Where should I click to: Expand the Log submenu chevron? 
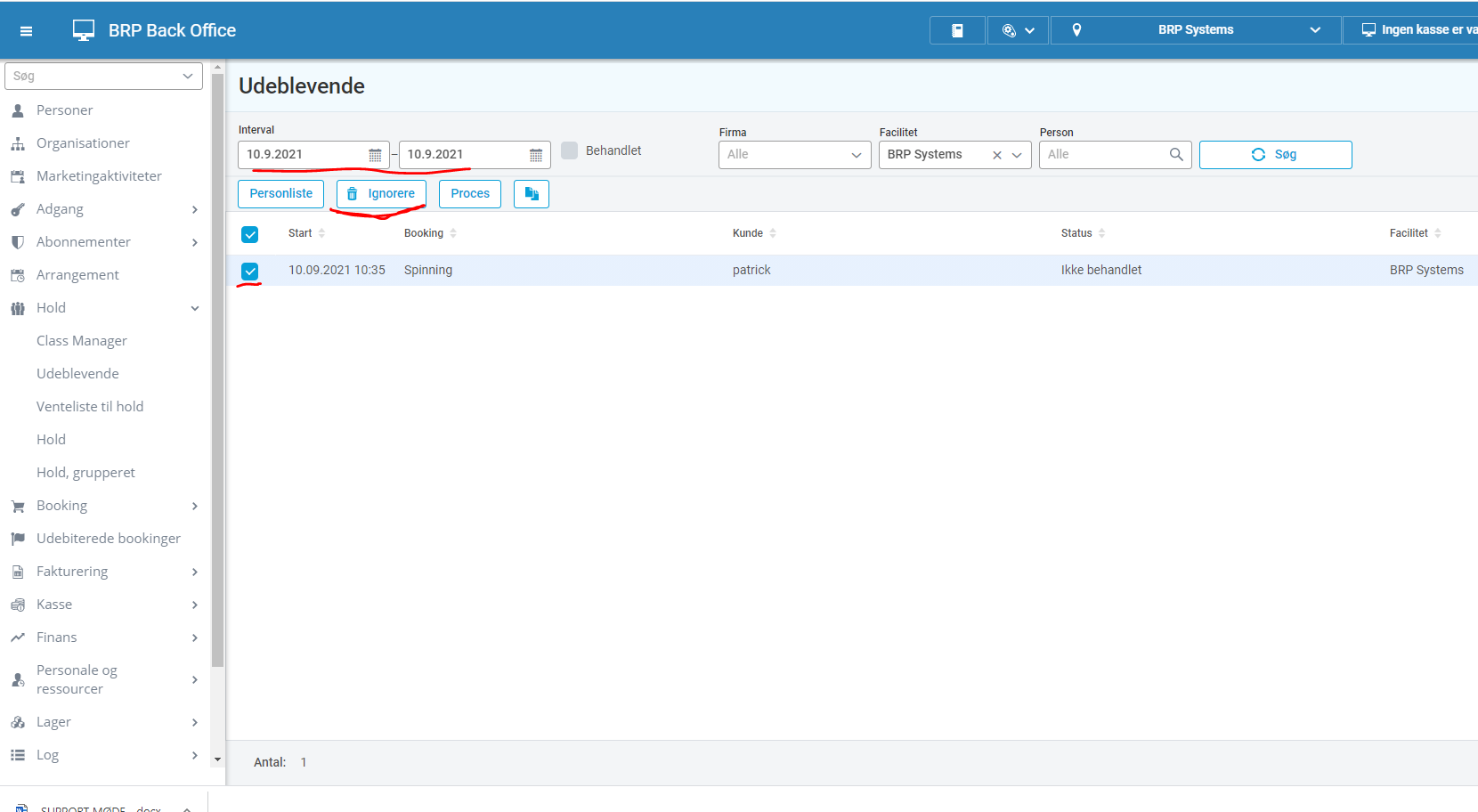click(x=195, y=755)
